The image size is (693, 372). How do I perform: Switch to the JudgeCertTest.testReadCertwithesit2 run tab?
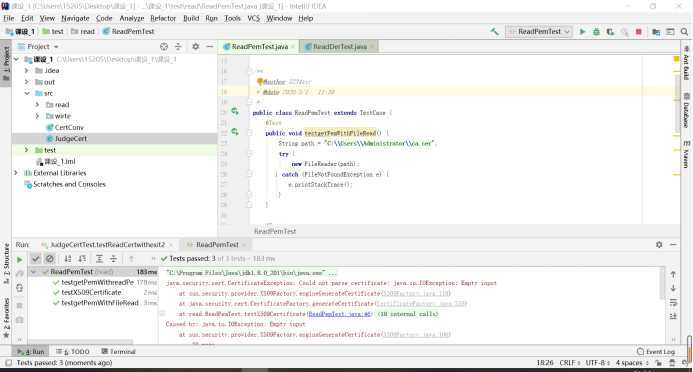(x=107, y=244)
